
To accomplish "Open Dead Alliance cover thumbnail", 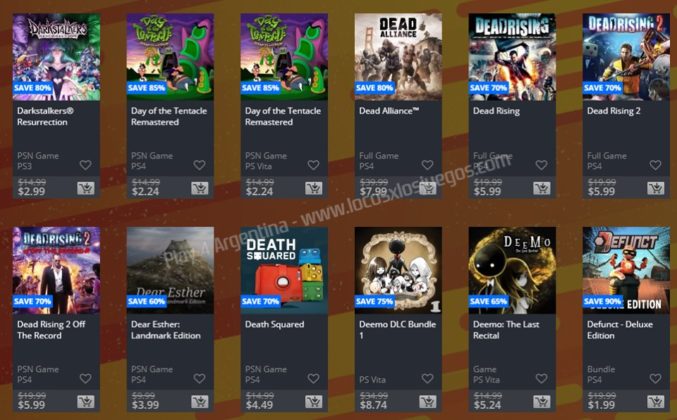I will (x=398, y=57).
